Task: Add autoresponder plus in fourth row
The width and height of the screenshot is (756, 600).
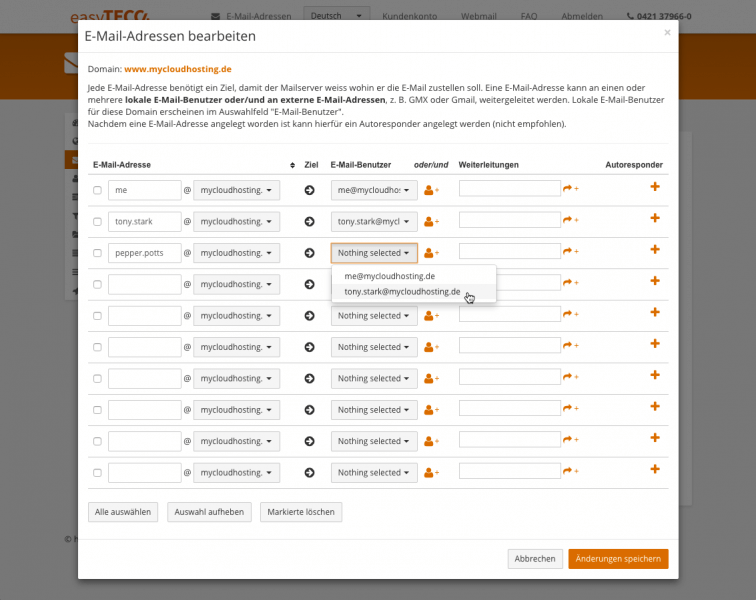Action: [x=655, y=281]
